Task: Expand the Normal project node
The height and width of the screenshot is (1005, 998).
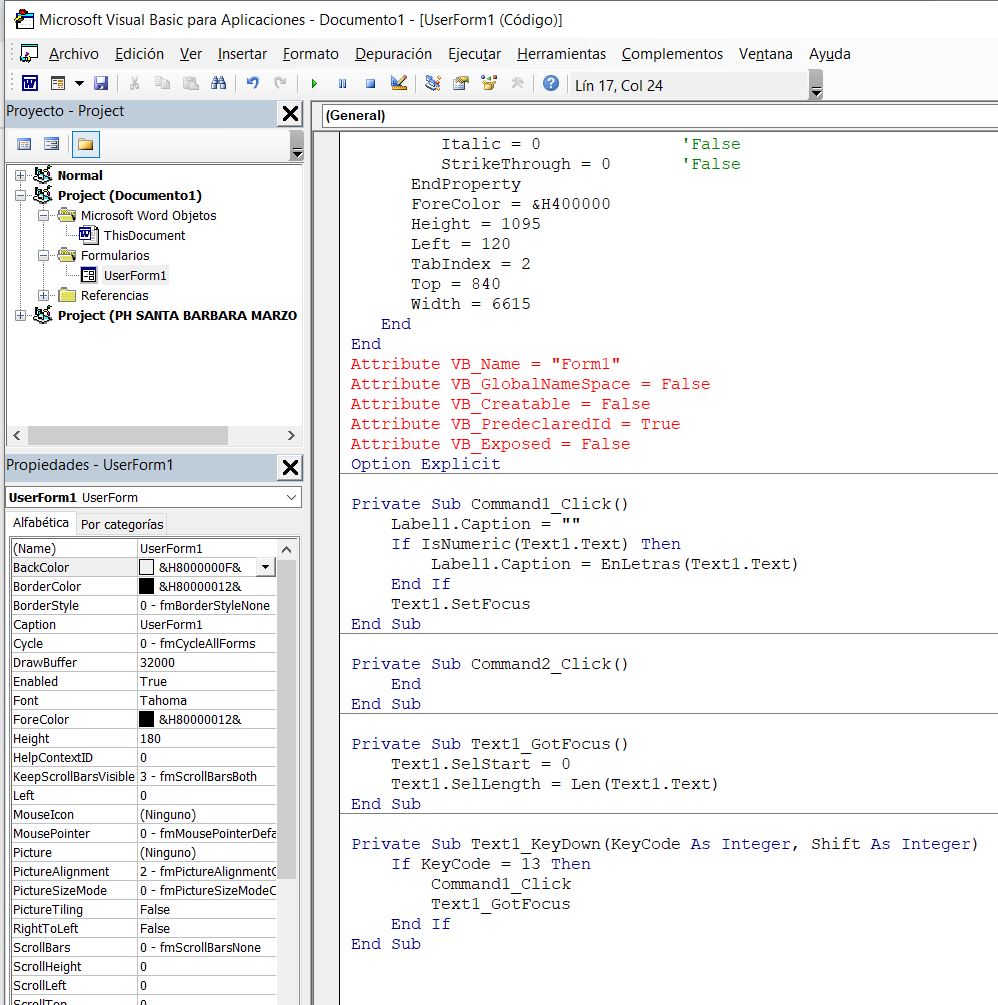Action: (21, 176)
